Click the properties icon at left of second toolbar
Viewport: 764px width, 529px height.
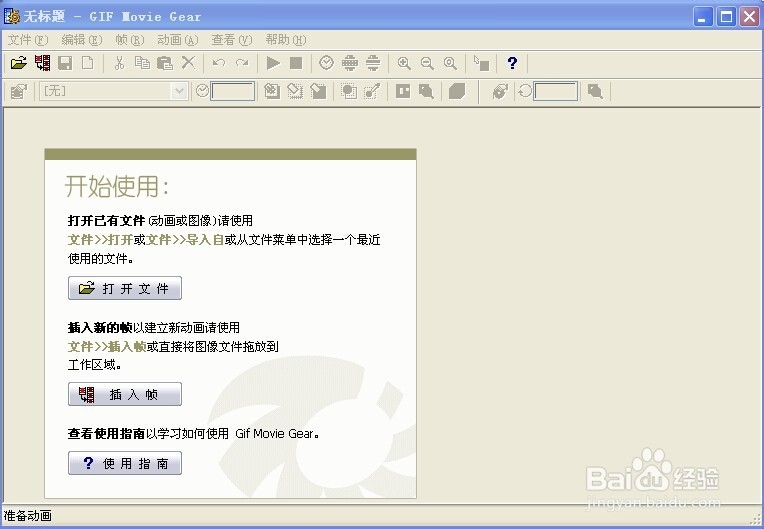pyautogui.click(x=19, y=91)
